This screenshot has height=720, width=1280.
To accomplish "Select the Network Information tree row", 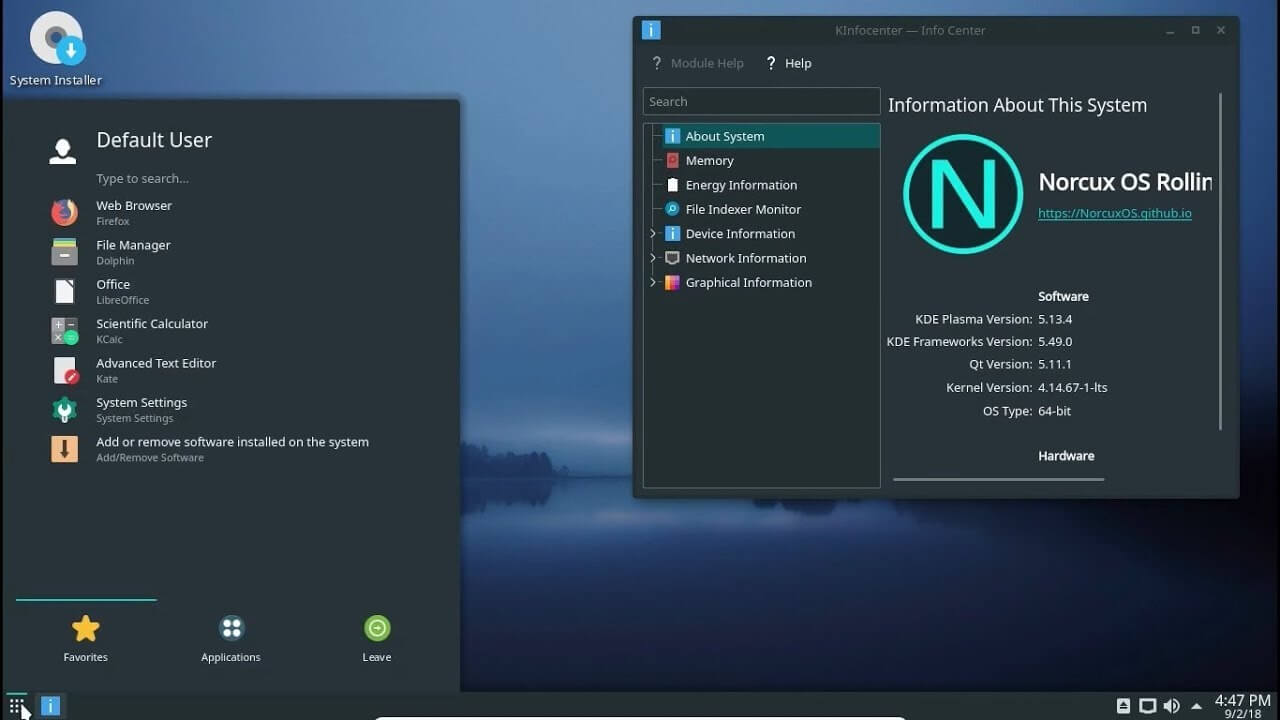I will coord(762,258).
